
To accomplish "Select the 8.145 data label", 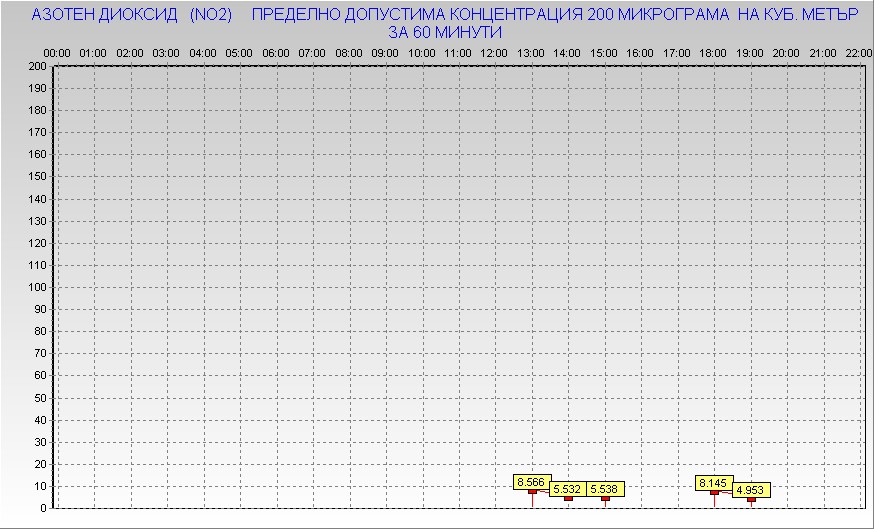I will tap(714, 483).
